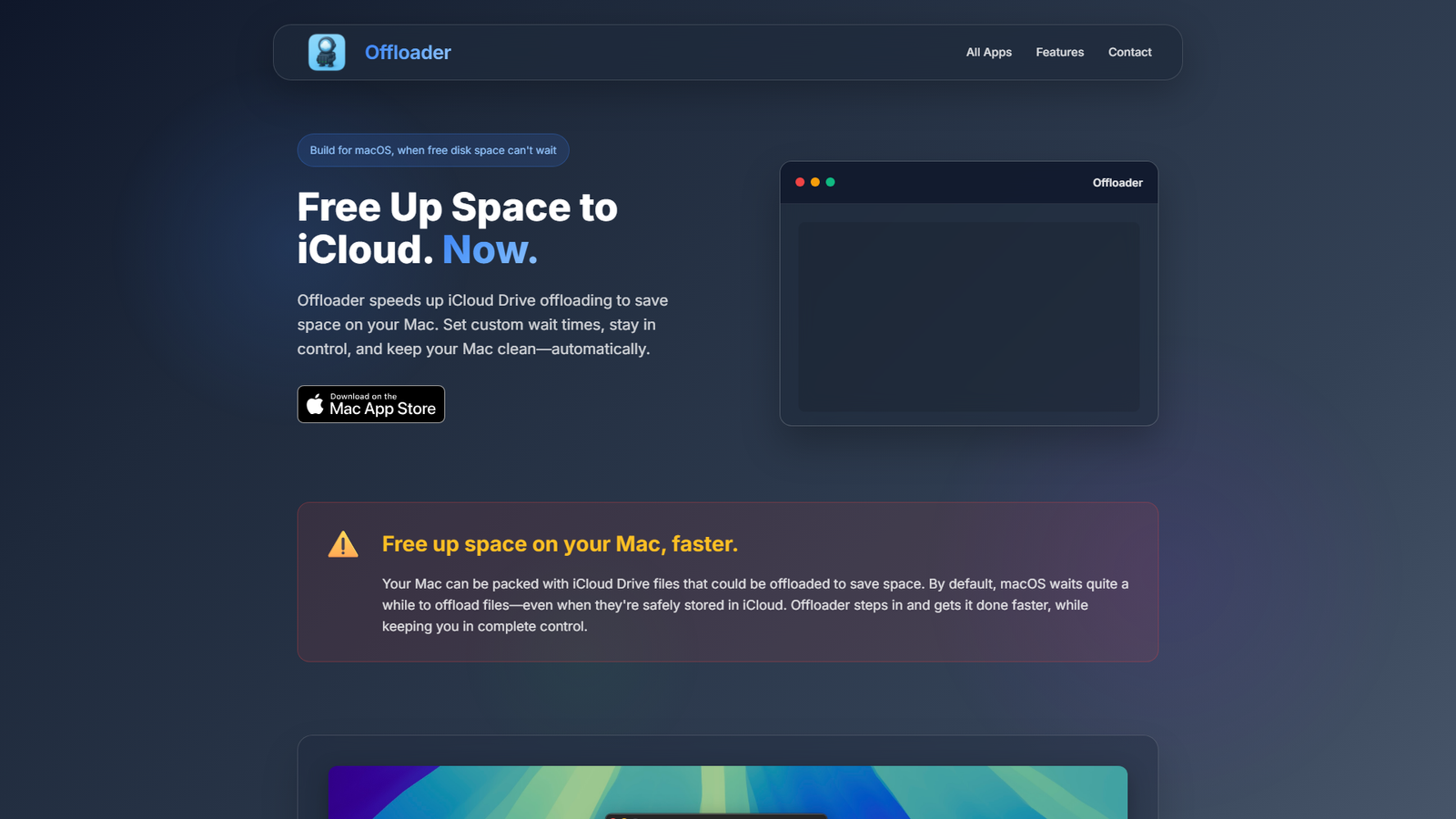Viewport: 1456px width, 819px height.
Task: Click the Offloader astronaut app icon
Action: point(327,53)
